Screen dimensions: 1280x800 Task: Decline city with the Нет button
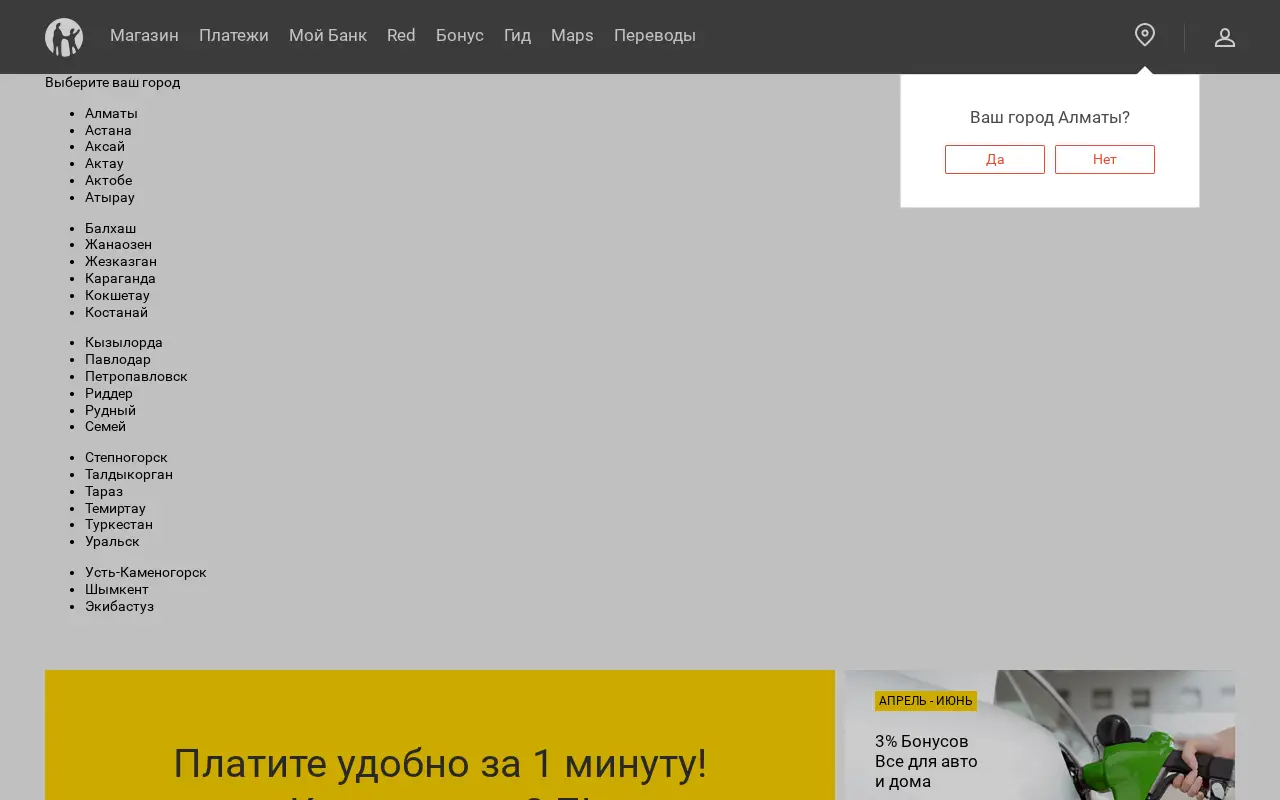(1105, 159)
